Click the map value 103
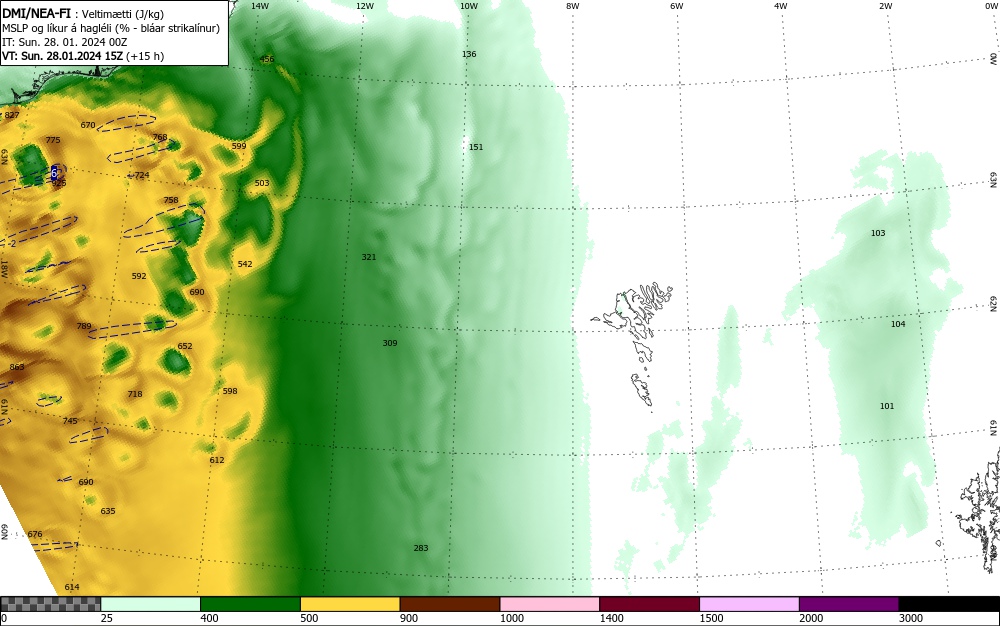1000x626 pixels. [878, 233]
